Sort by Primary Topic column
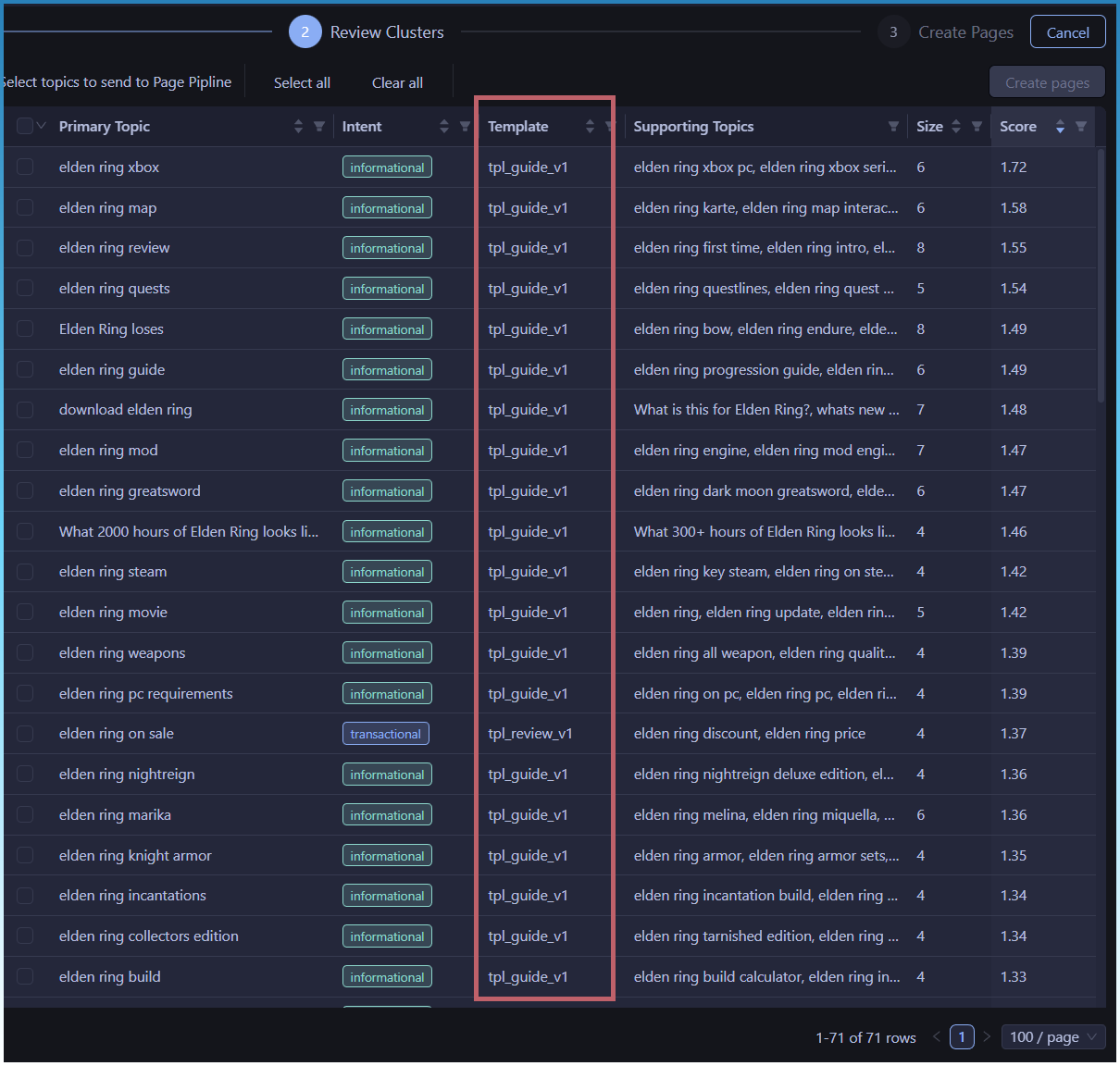The height and width of the screenshot is (1066, 1120). [x=298, y=127]
